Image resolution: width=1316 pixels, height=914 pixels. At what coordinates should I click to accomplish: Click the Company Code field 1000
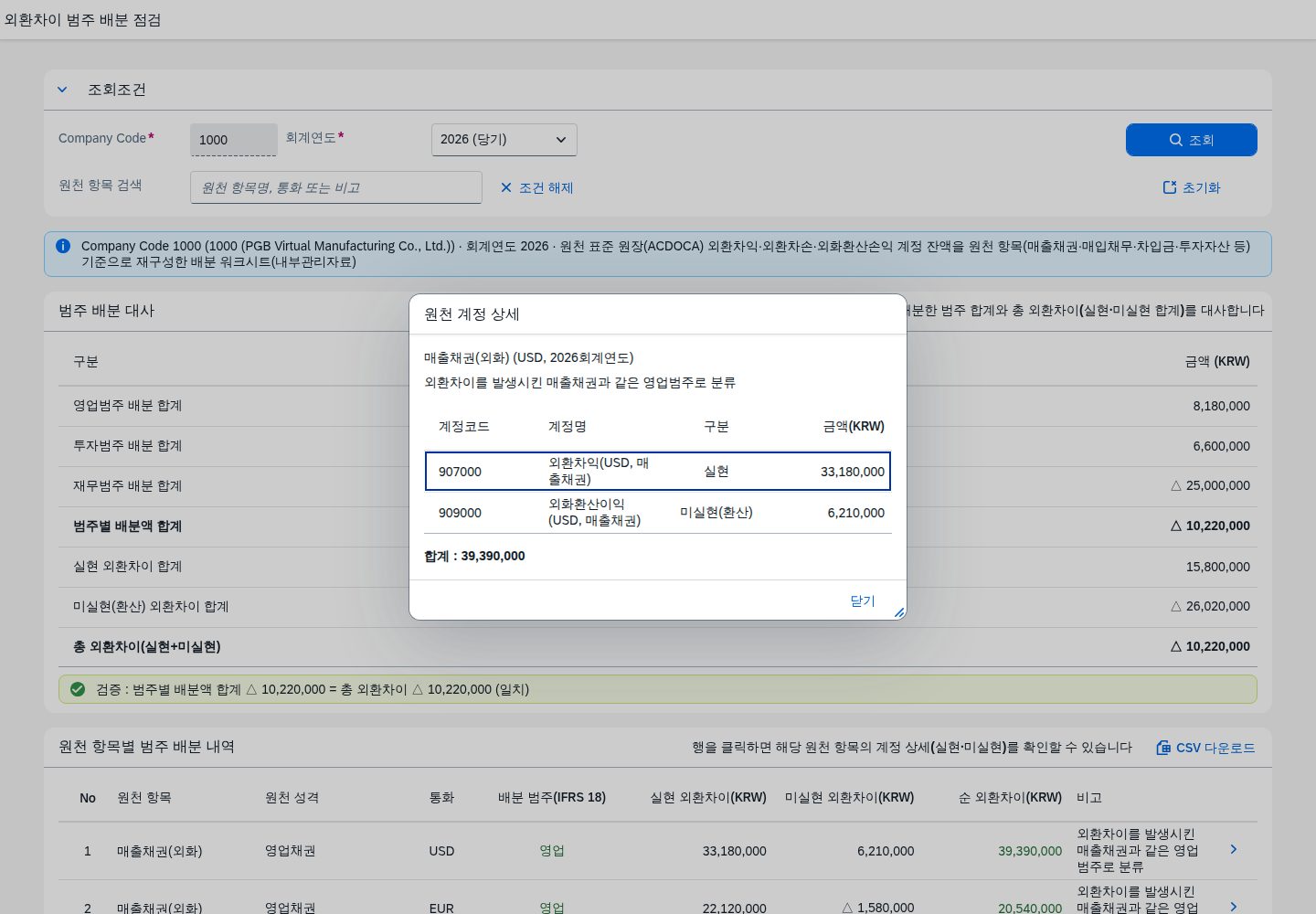pos(234,140)
